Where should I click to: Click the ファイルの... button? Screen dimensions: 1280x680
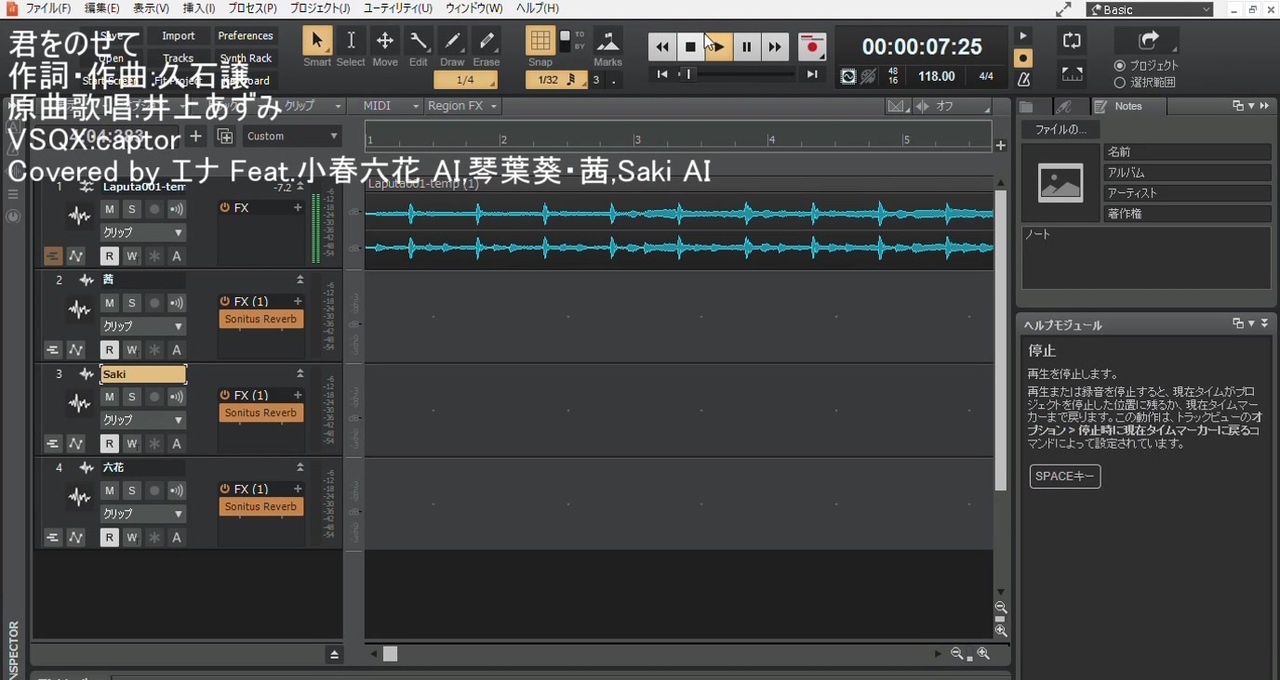1060,129
